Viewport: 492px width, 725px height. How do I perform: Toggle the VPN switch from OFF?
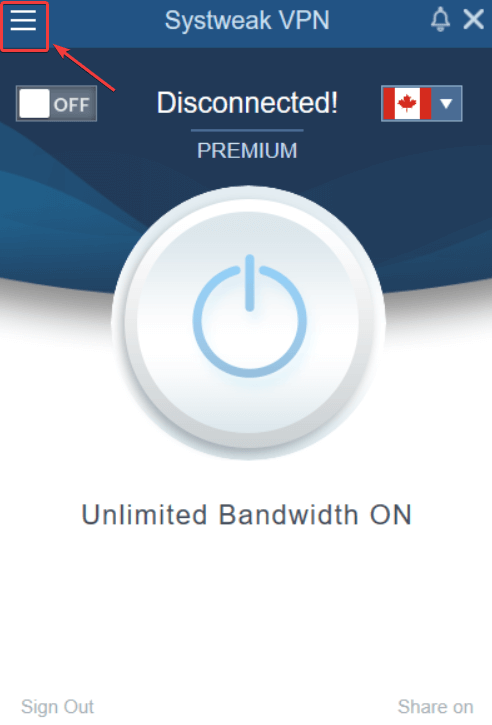(x=56, y=104)
